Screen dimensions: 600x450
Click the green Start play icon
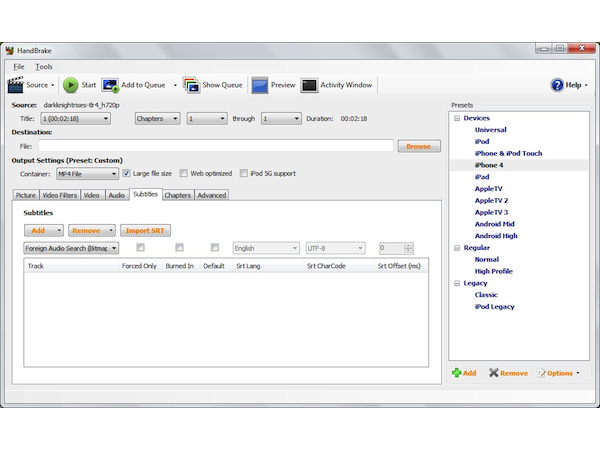[x=70, y=85]
